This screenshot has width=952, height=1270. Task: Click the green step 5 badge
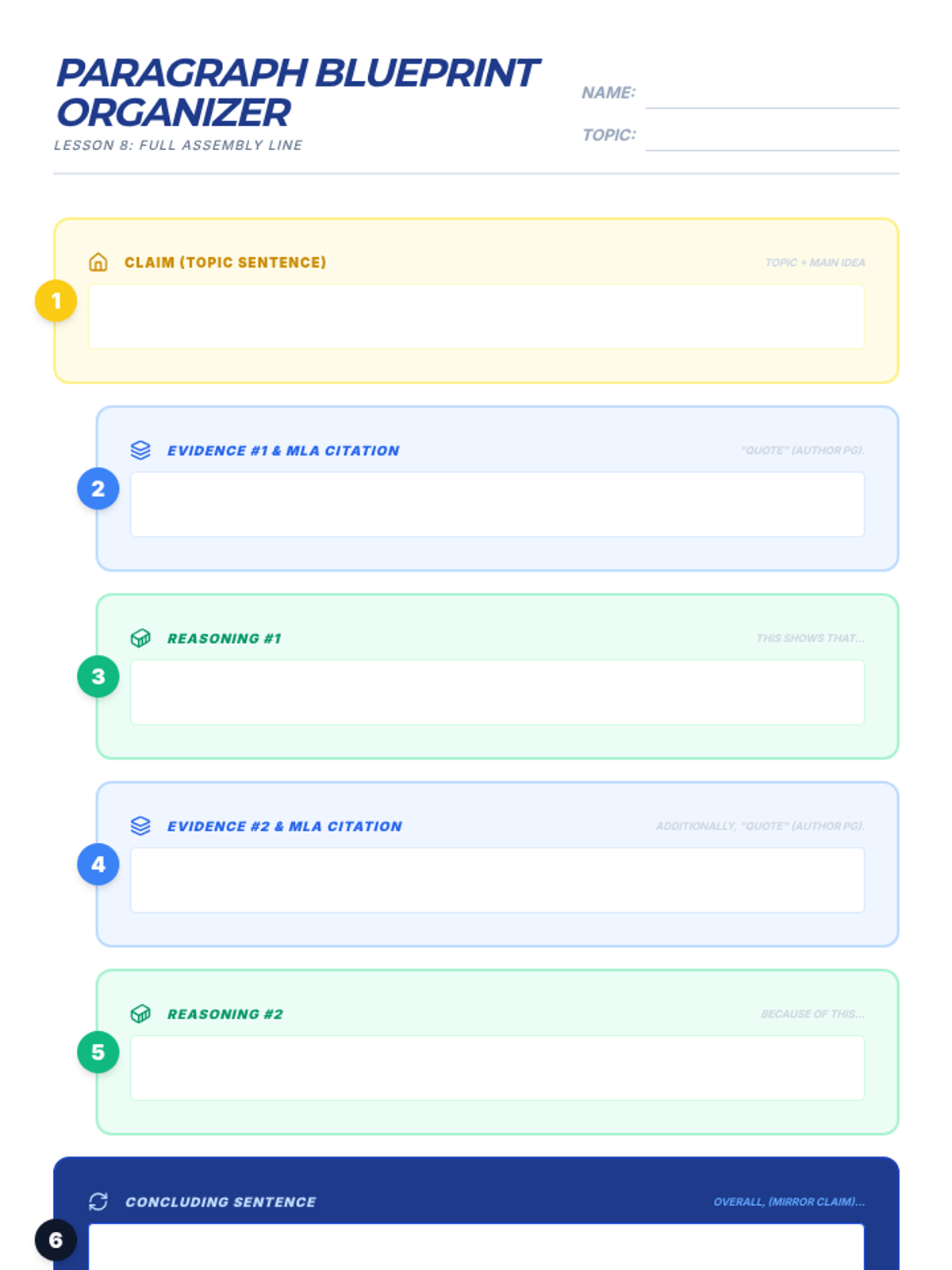(x=98, y=1053)
